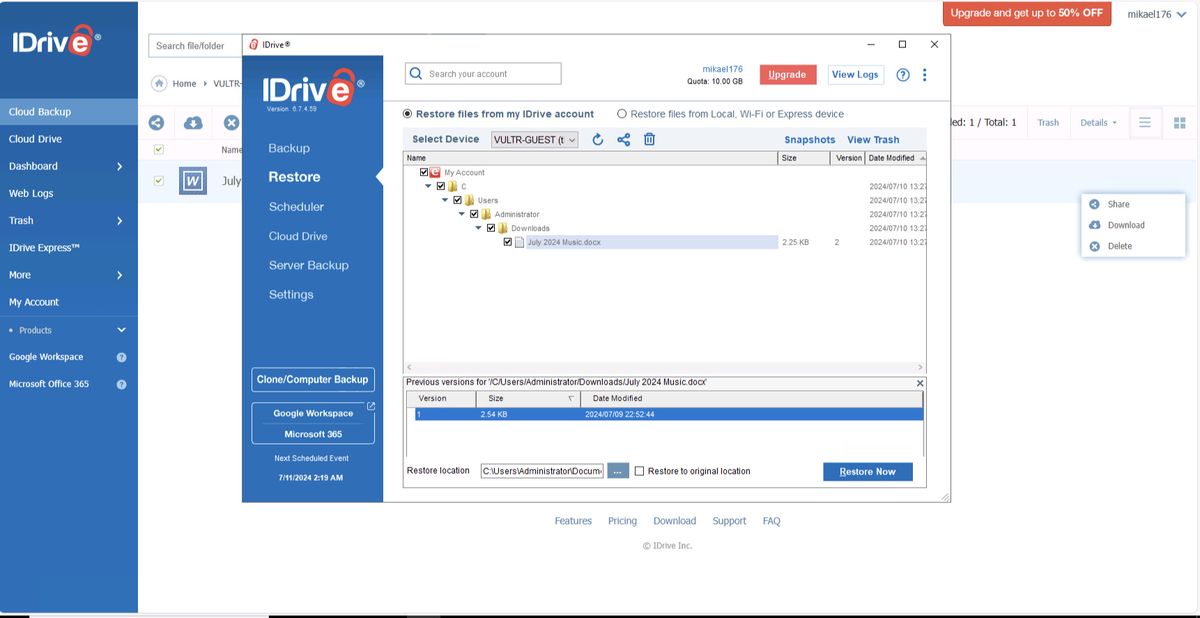1200x618 pixels.
Task: Open View Logs
Action: pos(855,74)
